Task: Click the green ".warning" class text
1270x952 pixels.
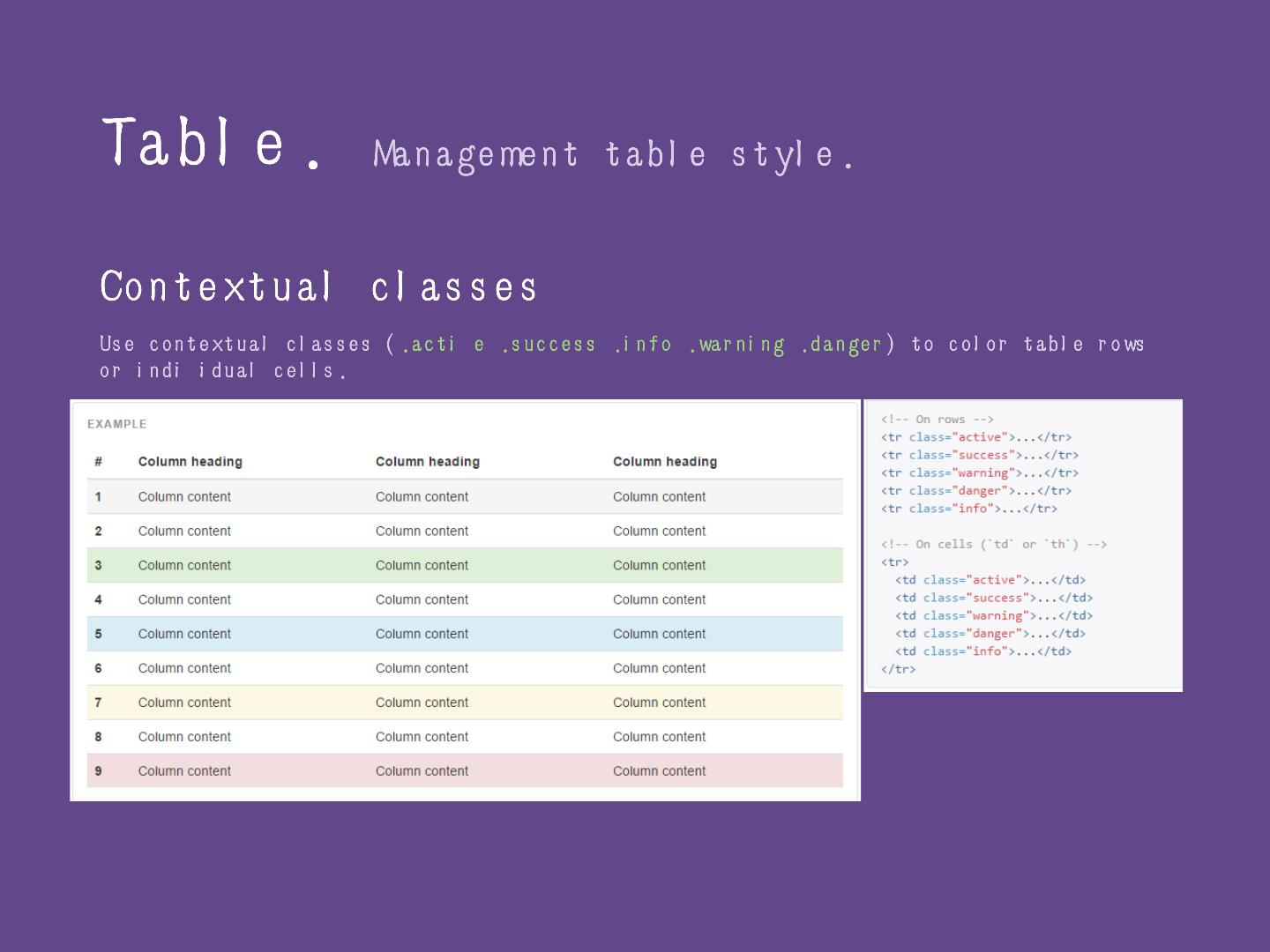Action: click(737, 345)
